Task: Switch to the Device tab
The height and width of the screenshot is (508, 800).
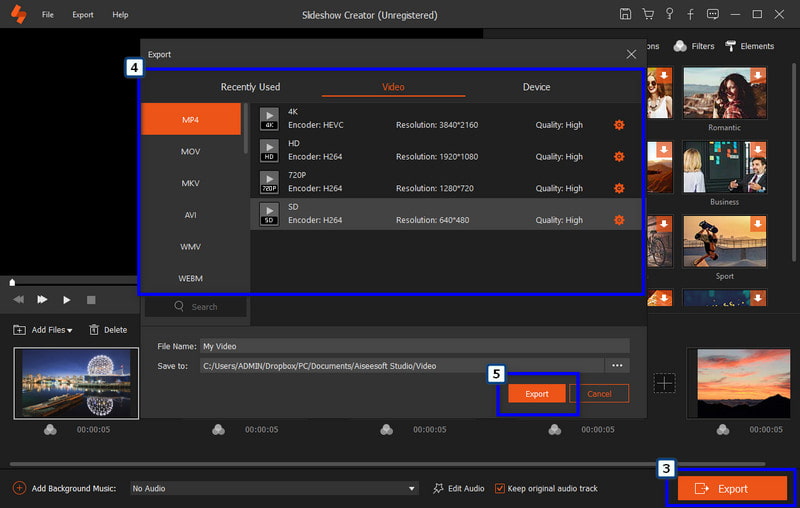Action: pos(536,87)
